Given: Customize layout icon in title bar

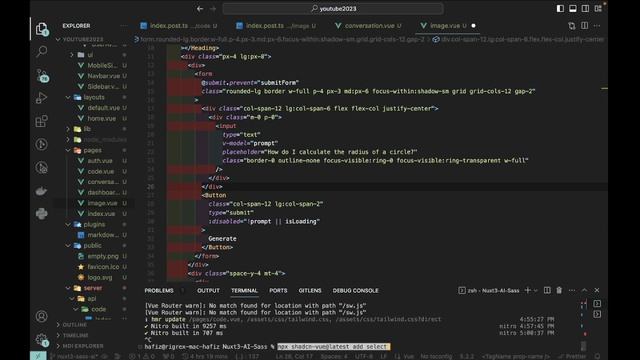Looking at the screenshot, I should [598, 9].
